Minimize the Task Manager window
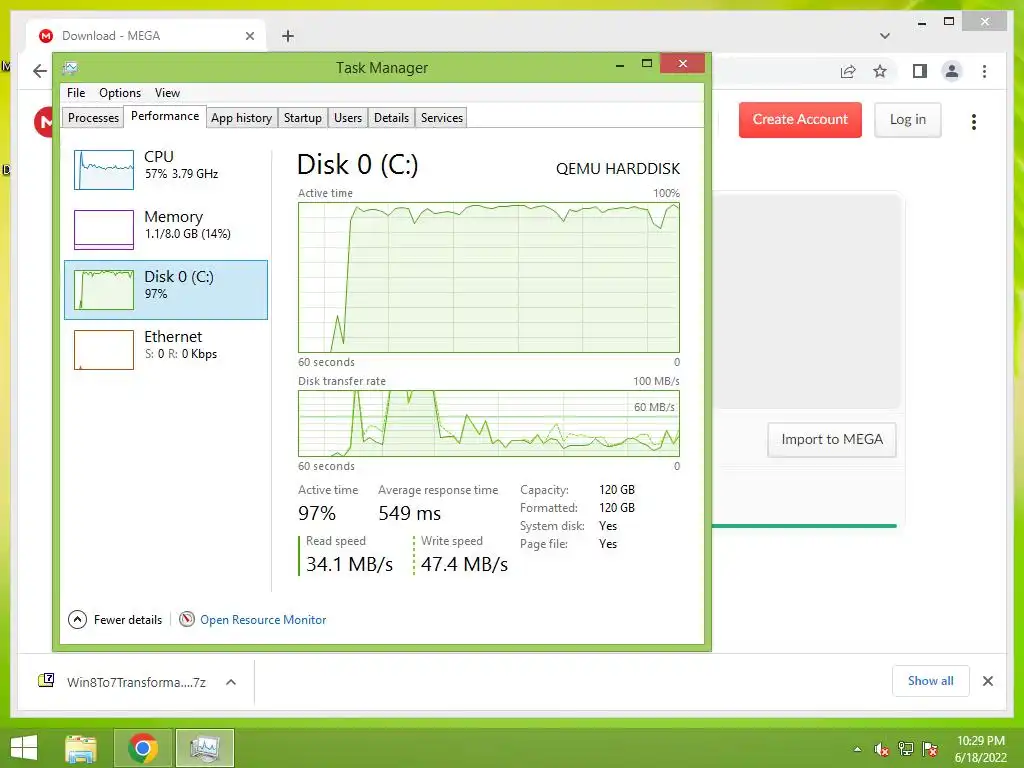The width and height of the screenshot is (1024, 768). click(x=620, y=65)
